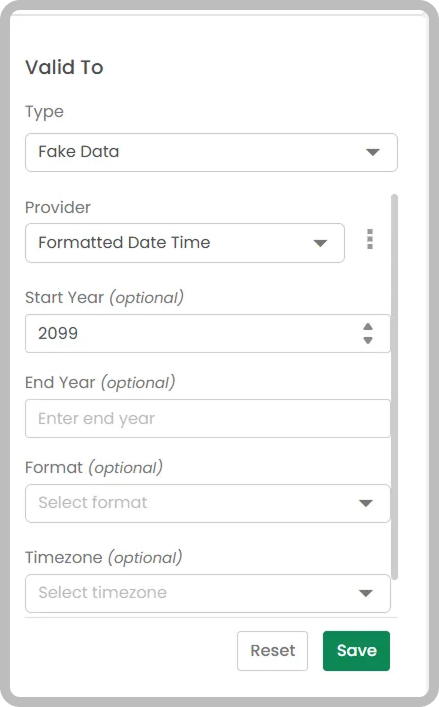
Task: Click the vertical scrollbar of the form
Action: (394, 387)
